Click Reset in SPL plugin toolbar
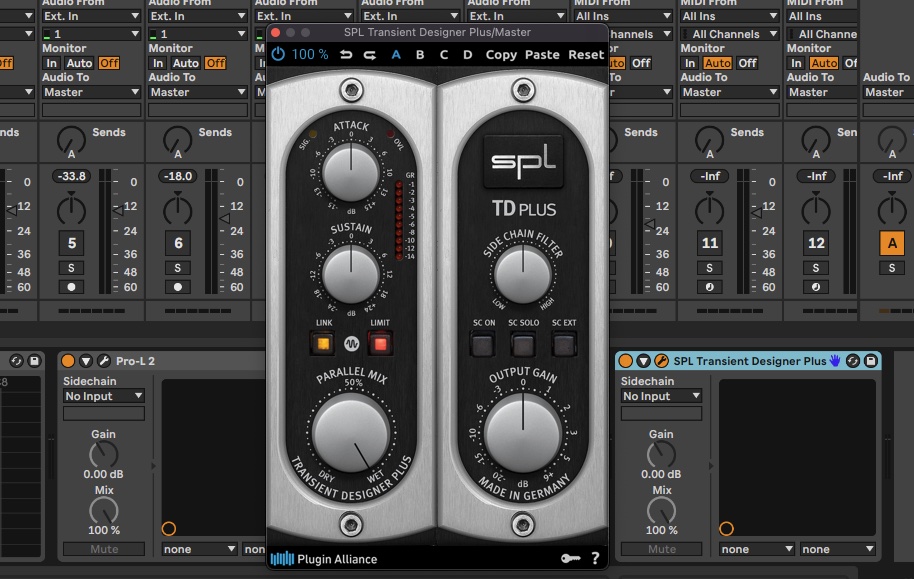The width and height of the screenshot is (914, 579). pyautogui.click(x=586, y=55)
